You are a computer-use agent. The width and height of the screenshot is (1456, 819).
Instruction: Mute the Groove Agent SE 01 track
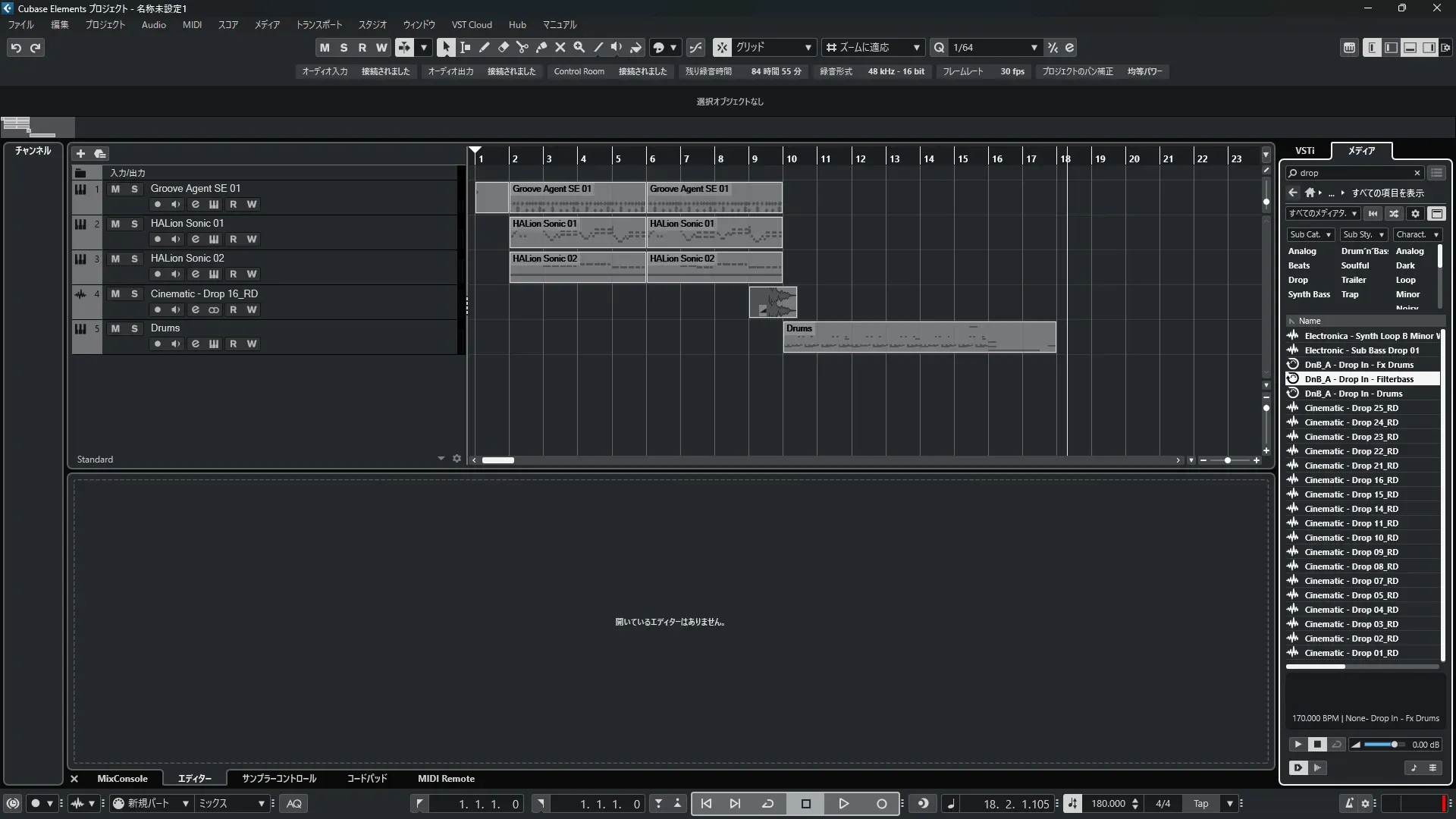[x=115, y=189]
